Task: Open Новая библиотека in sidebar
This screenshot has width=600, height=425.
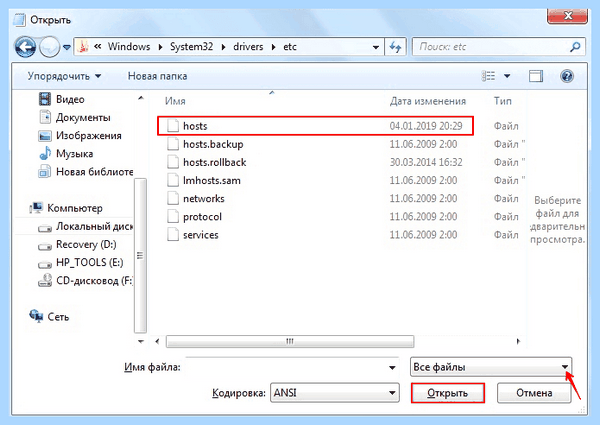Action: 85,172
